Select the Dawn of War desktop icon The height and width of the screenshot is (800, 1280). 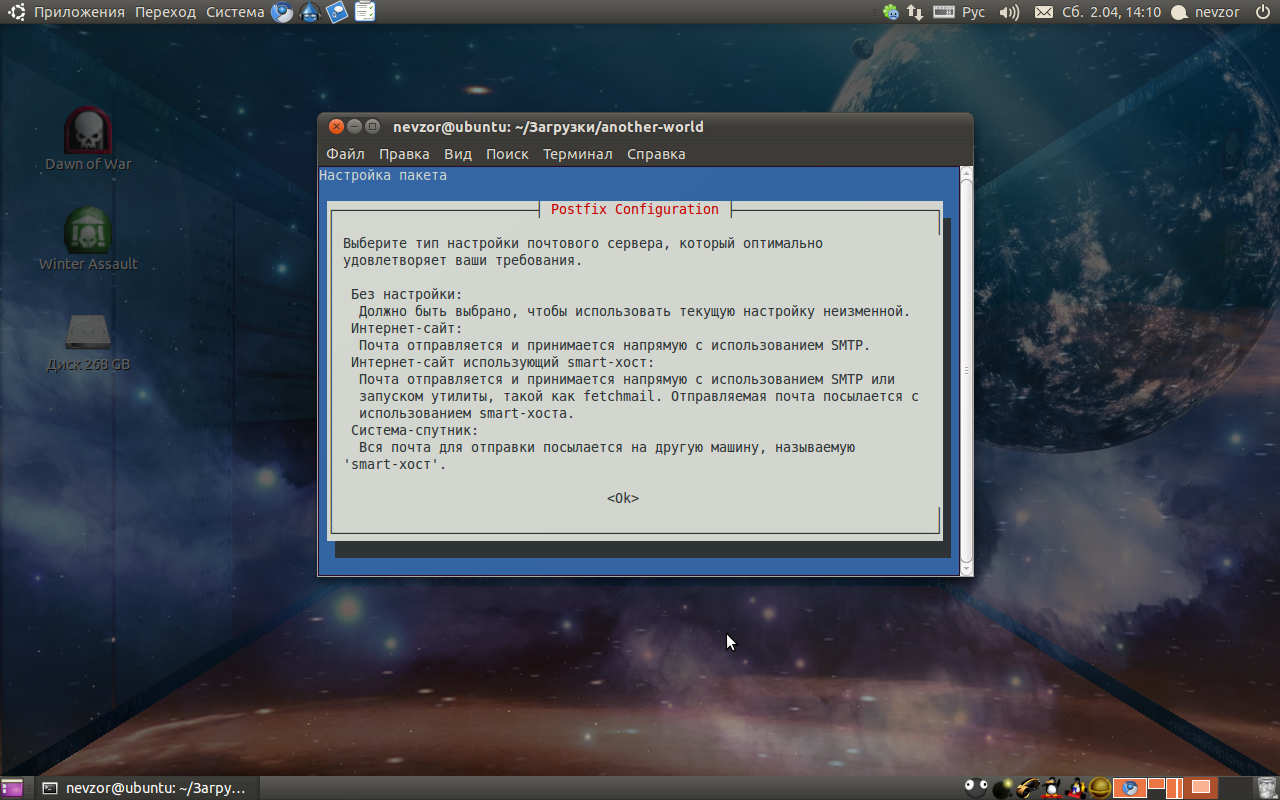click(88, 138)
